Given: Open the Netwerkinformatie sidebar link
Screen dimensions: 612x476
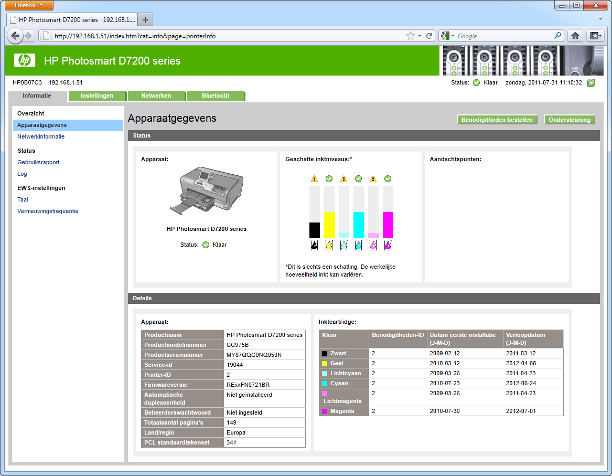Looking at the screenshot, I should coord(41,136).
